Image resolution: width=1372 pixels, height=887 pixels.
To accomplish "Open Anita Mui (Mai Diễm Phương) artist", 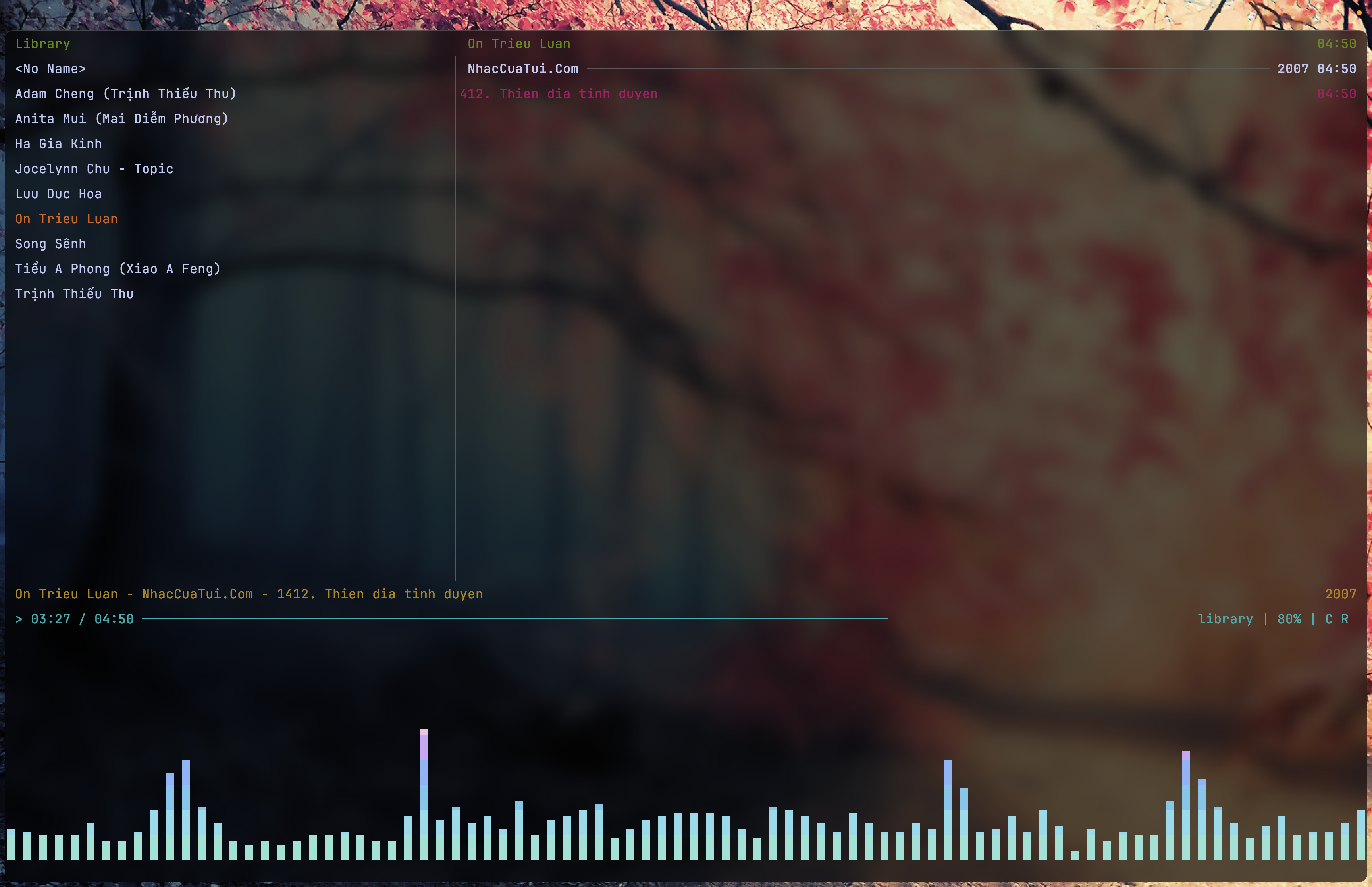I will [x=121, y=119].
